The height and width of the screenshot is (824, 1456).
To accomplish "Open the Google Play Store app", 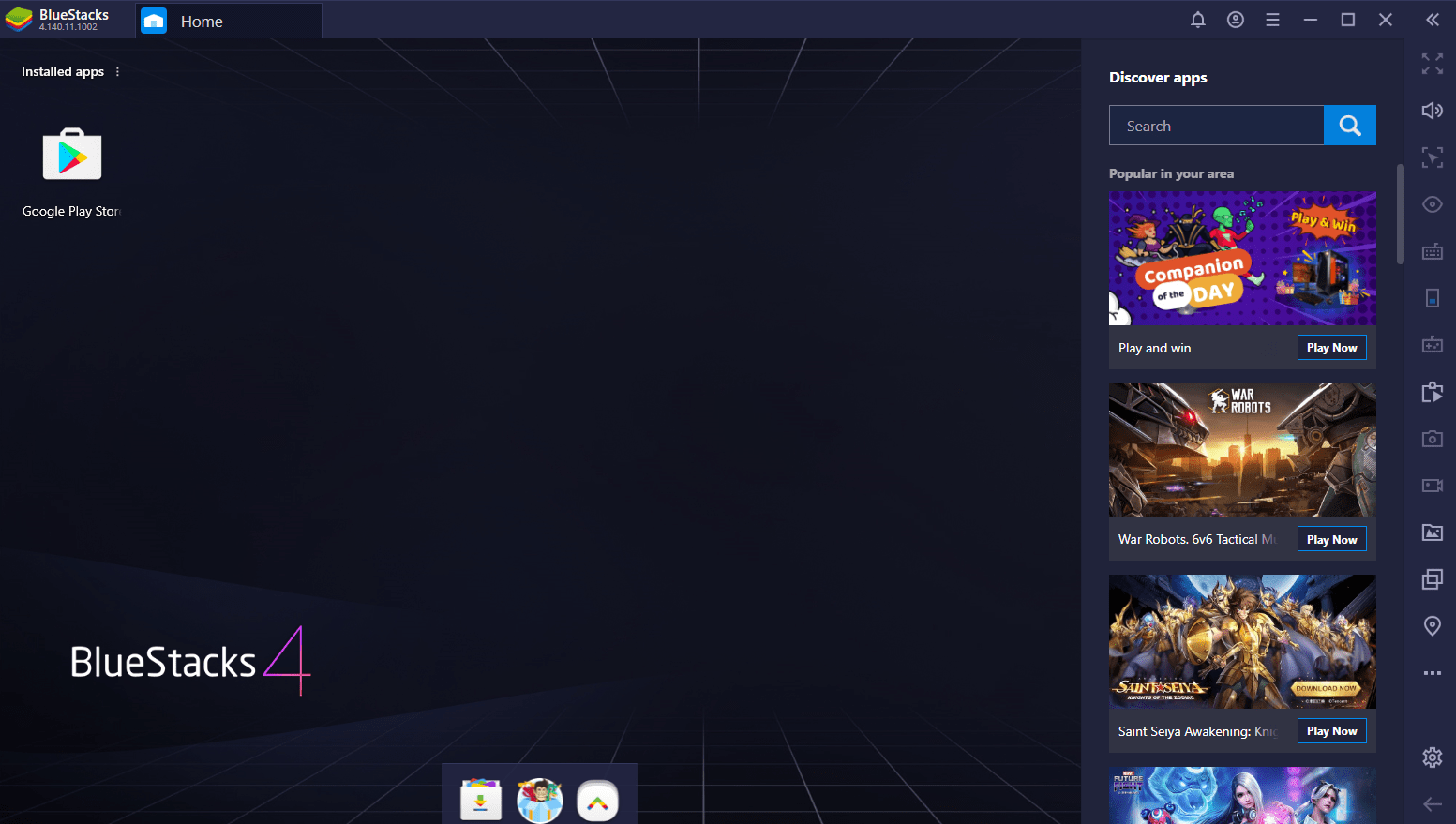I will [x=72, y=154].
